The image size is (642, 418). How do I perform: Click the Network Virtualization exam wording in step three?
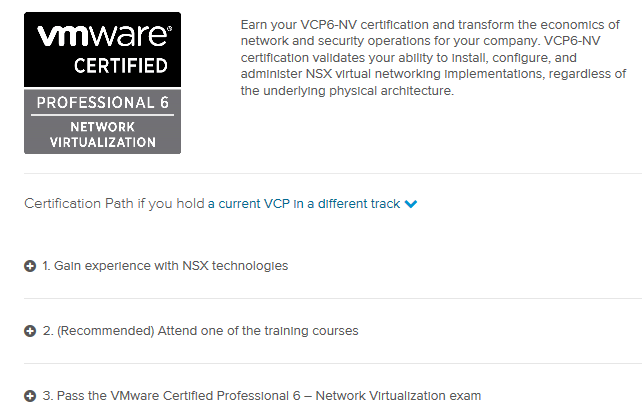(398, 396)
